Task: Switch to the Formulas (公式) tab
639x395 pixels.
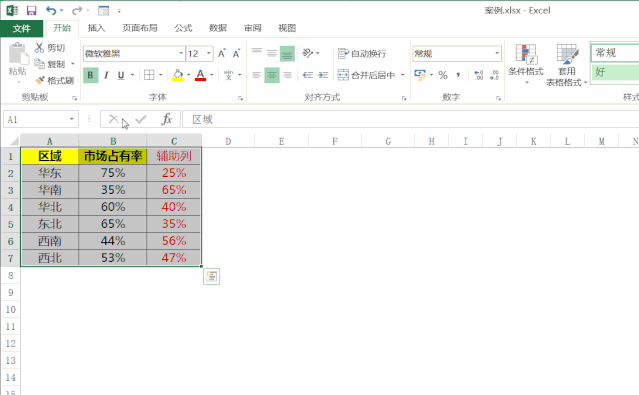Action: click(183, 28)
